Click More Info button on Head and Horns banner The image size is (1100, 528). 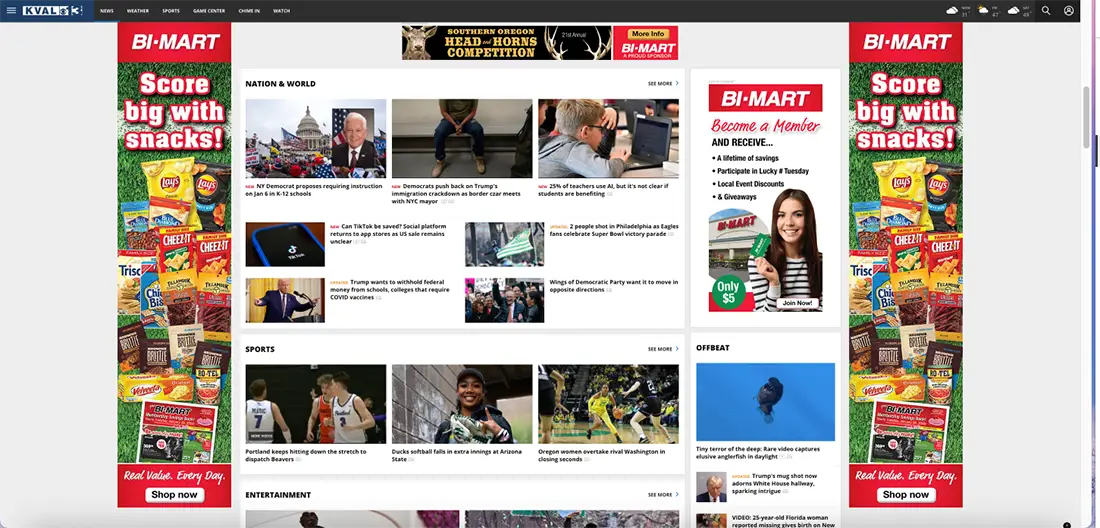pyautogui.click(x=648, y=34)
